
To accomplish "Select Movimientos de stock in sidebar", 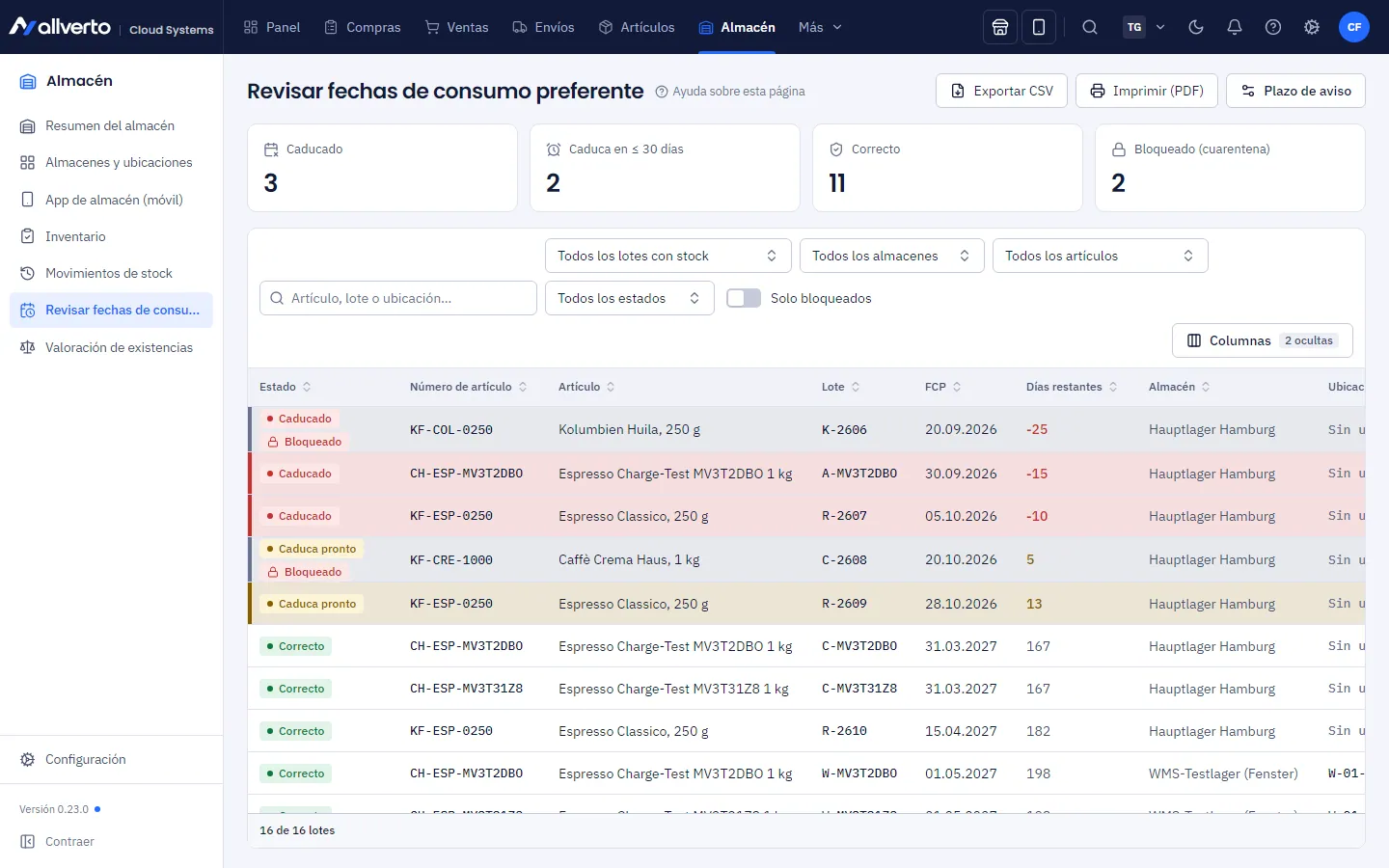I will (111, 273).
